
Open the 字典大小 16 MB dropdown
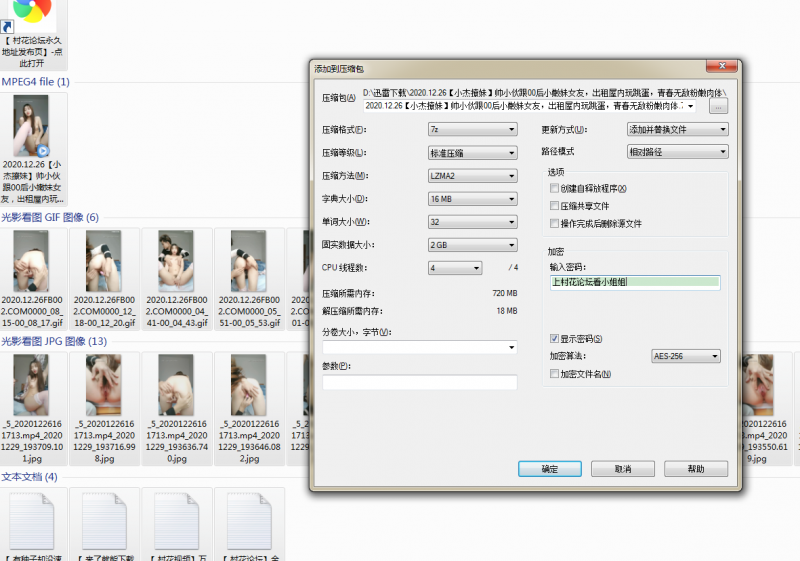471,199
